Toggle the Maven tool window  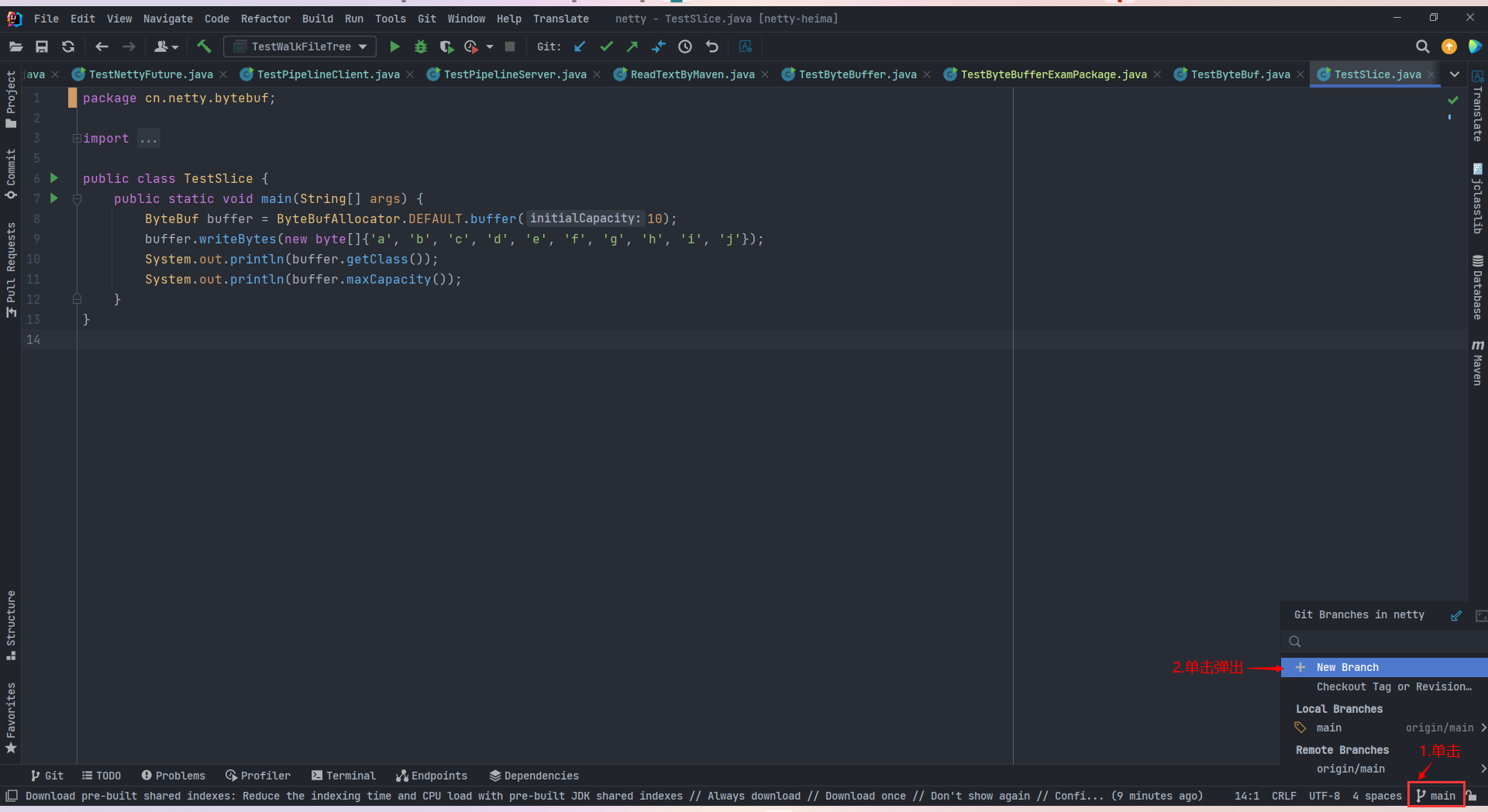tap(1478, 362)
